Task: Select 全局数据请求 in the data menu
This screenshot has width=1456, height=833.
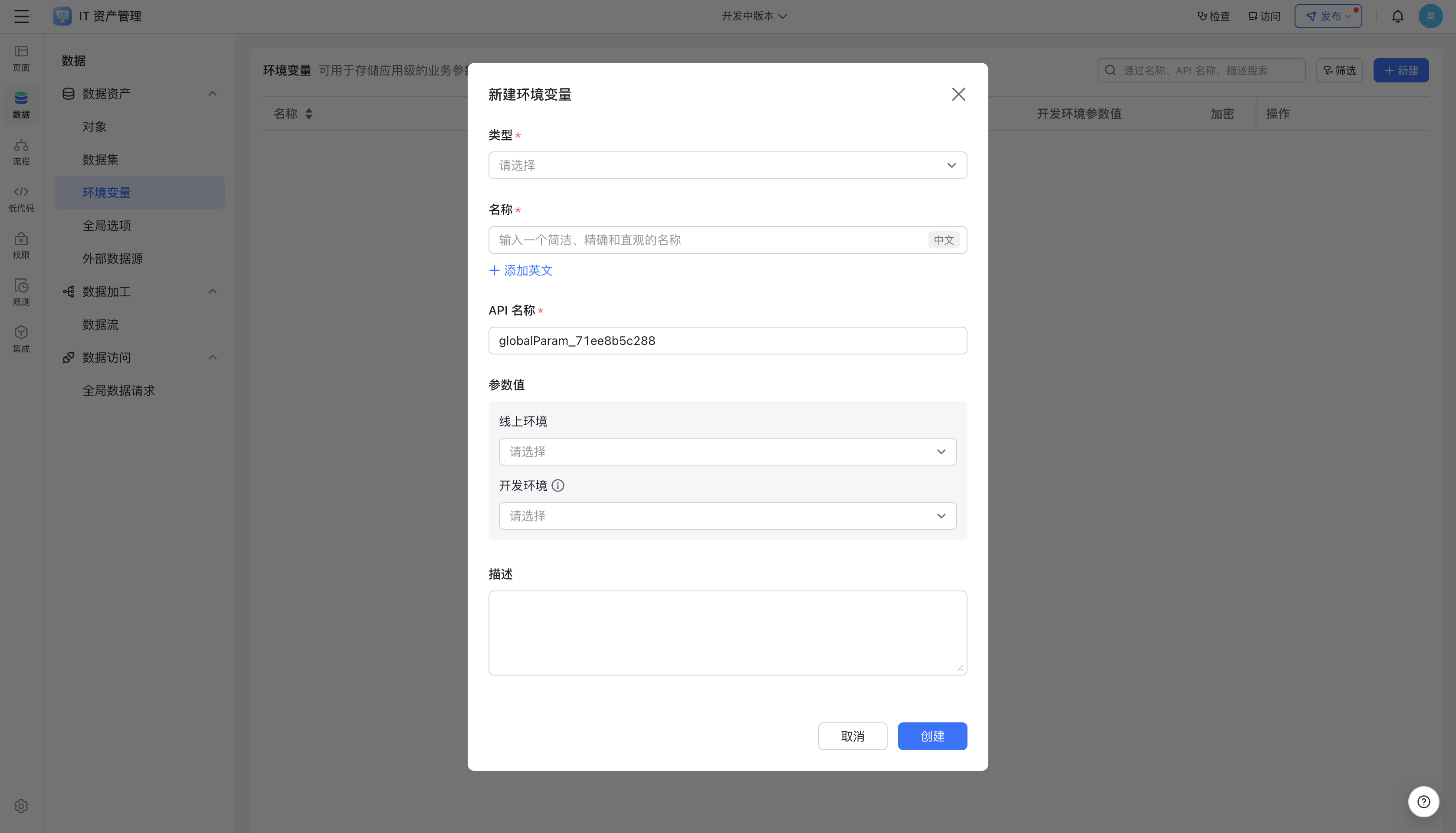Action: point(140,391)
